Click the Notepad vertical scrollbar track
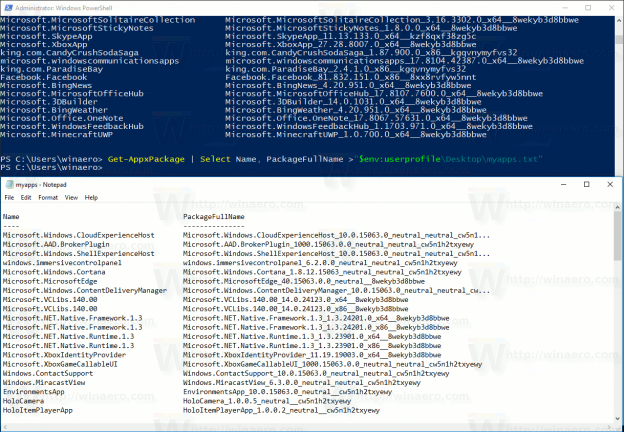This screenshot has width=624, height=432. click(616, 320)
